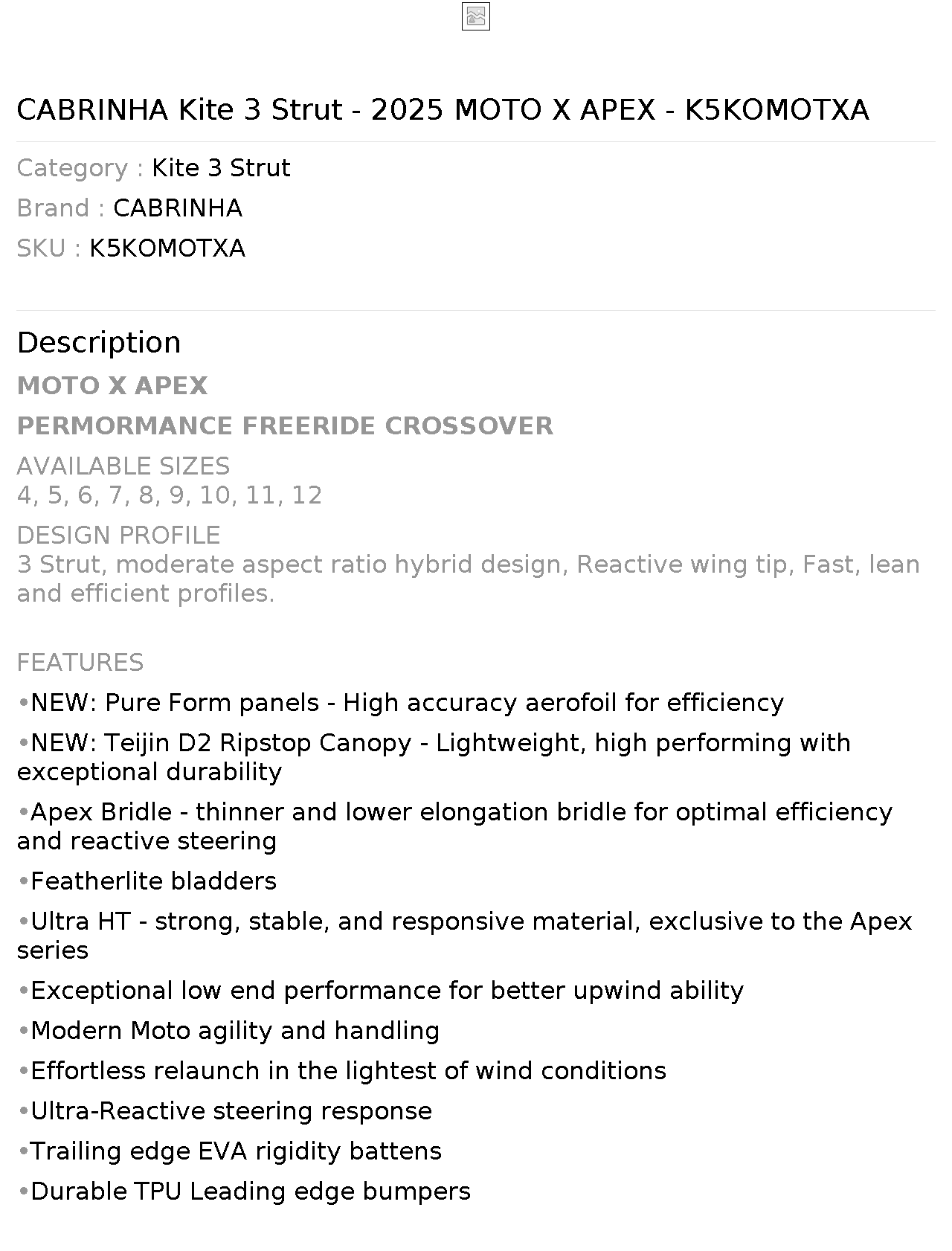Click the product title heading
The width and height of the screenshot is (952, 1251).
coord(443,110)
